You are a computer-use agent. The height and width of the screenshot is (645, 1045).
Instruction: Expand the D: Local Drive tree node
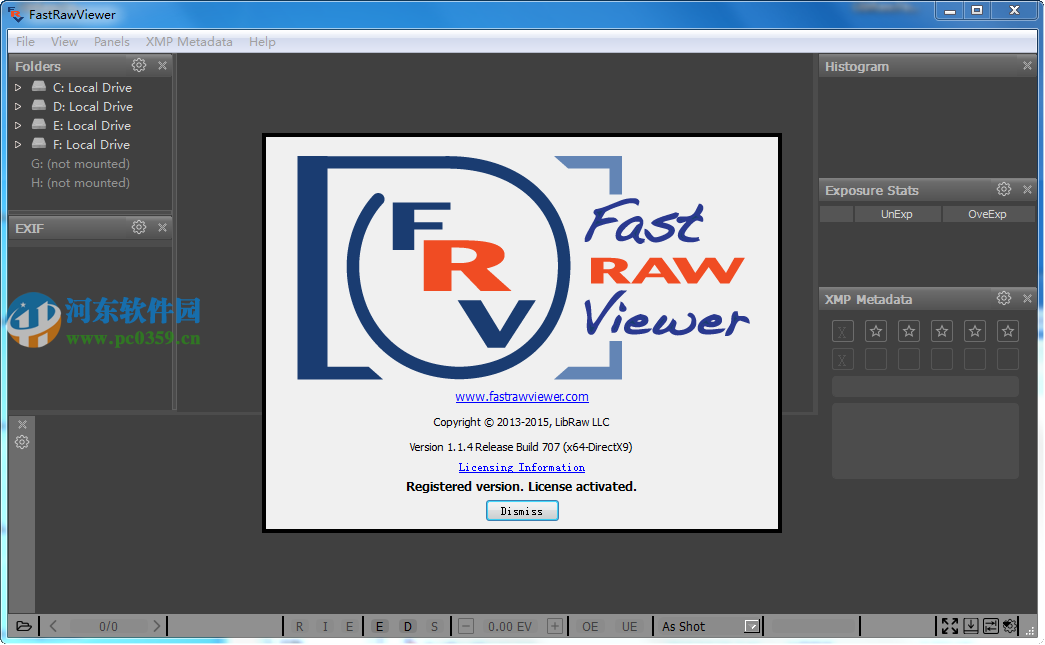coord(17,106)
